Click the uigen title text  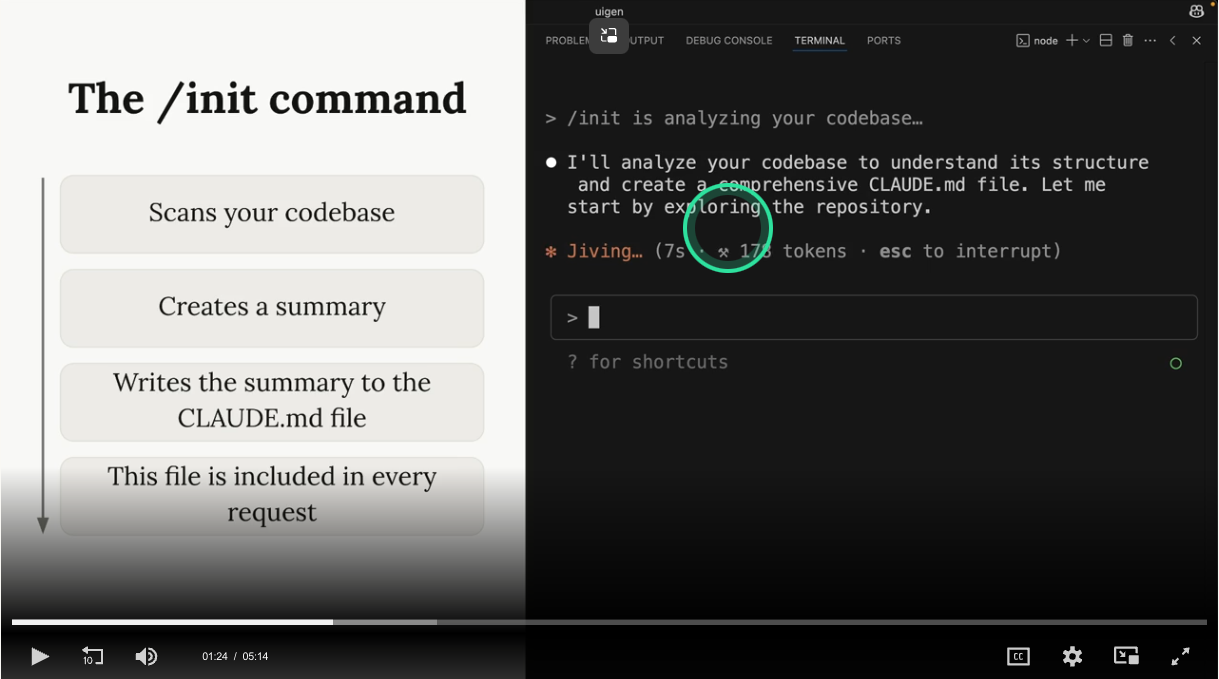click(609, 12)
